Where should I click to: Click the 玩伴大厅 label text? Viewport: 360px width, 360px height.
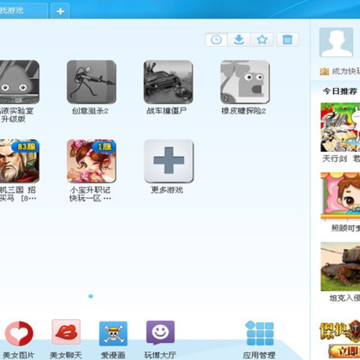(160, 355)
